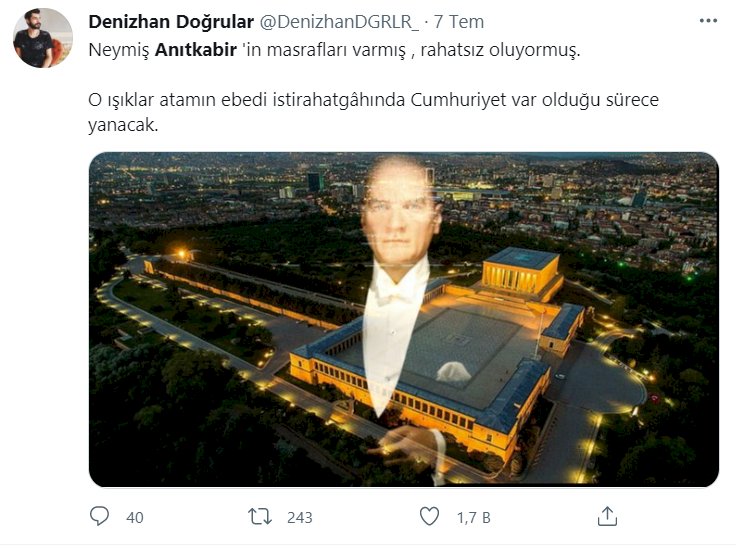Click the word yanacak in the tweet
Image resolution: width=736 pixels, height=551 pixels.
tap(121, 125)
